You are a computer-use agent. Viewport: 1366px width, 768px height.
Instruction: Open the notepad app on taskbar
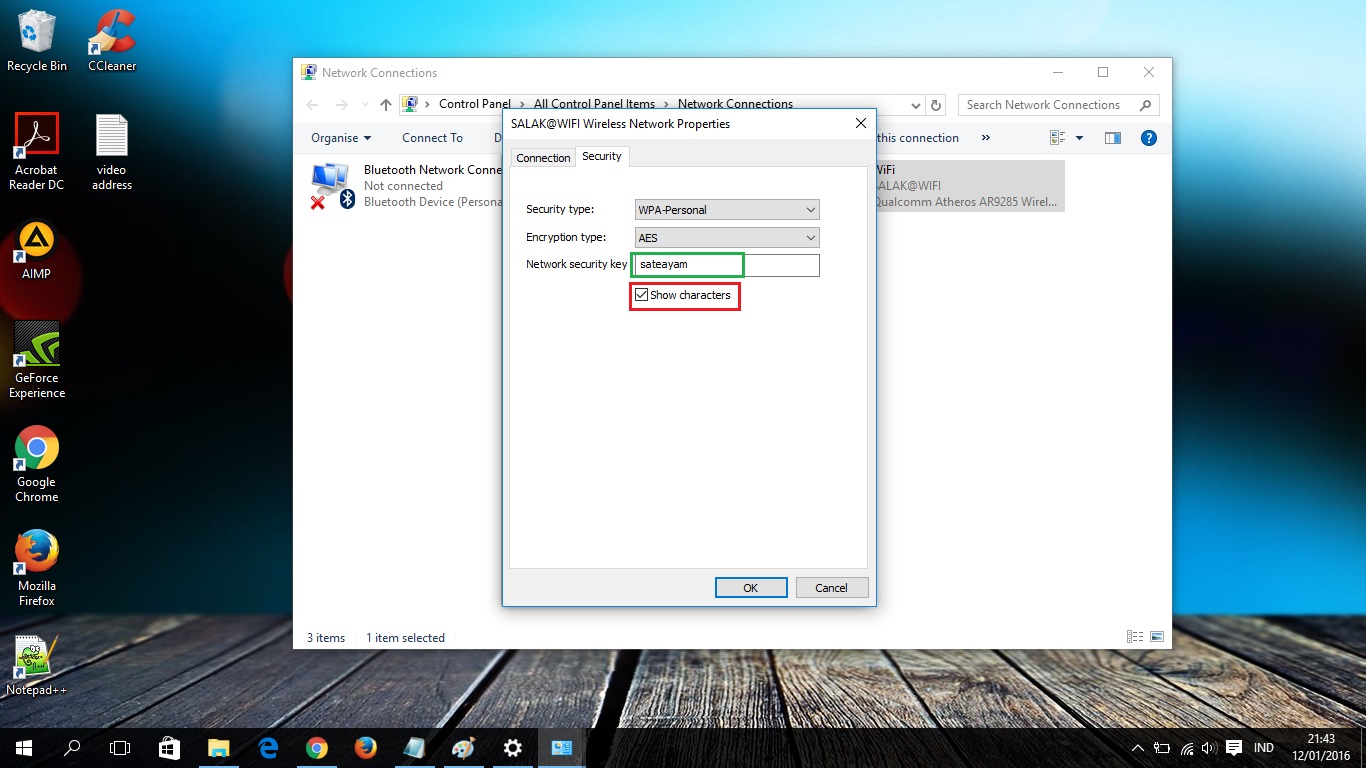415,747
